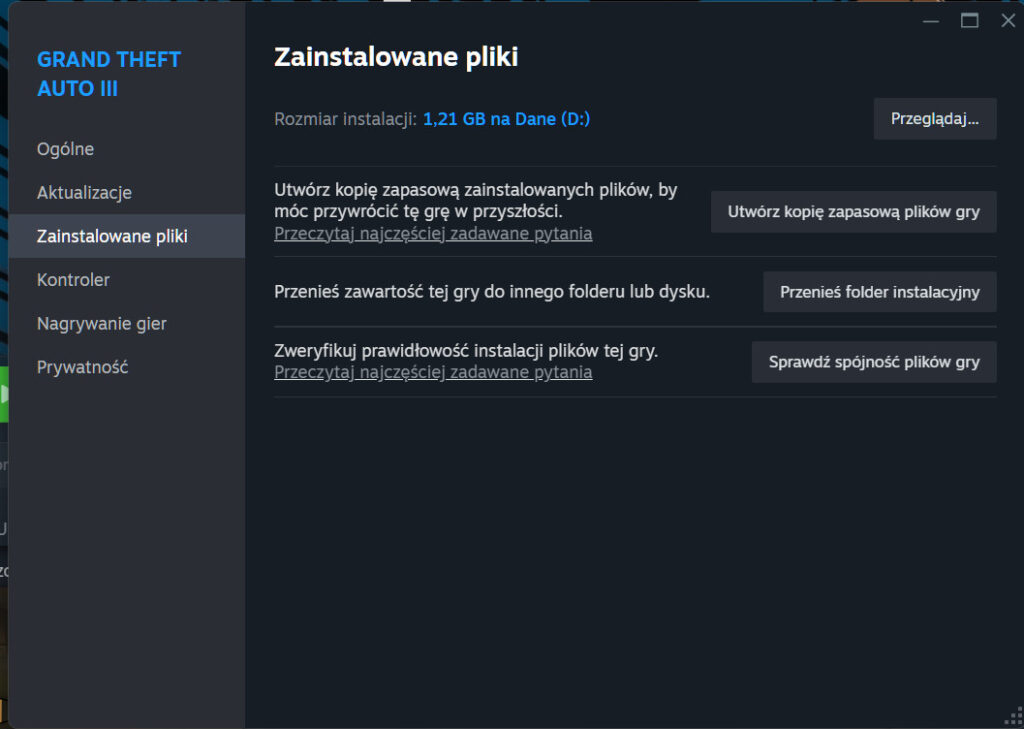Minimize the properties window

point(931,21)
